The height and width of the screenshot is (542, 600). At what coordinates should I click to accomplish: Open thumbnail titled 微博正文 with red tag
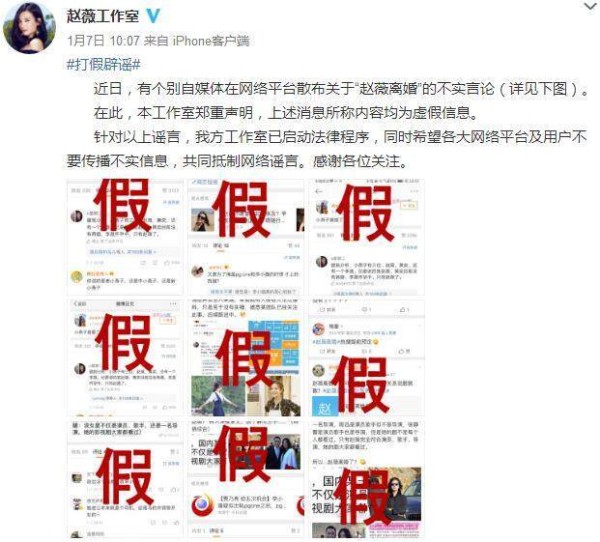(x=125, y=358)
